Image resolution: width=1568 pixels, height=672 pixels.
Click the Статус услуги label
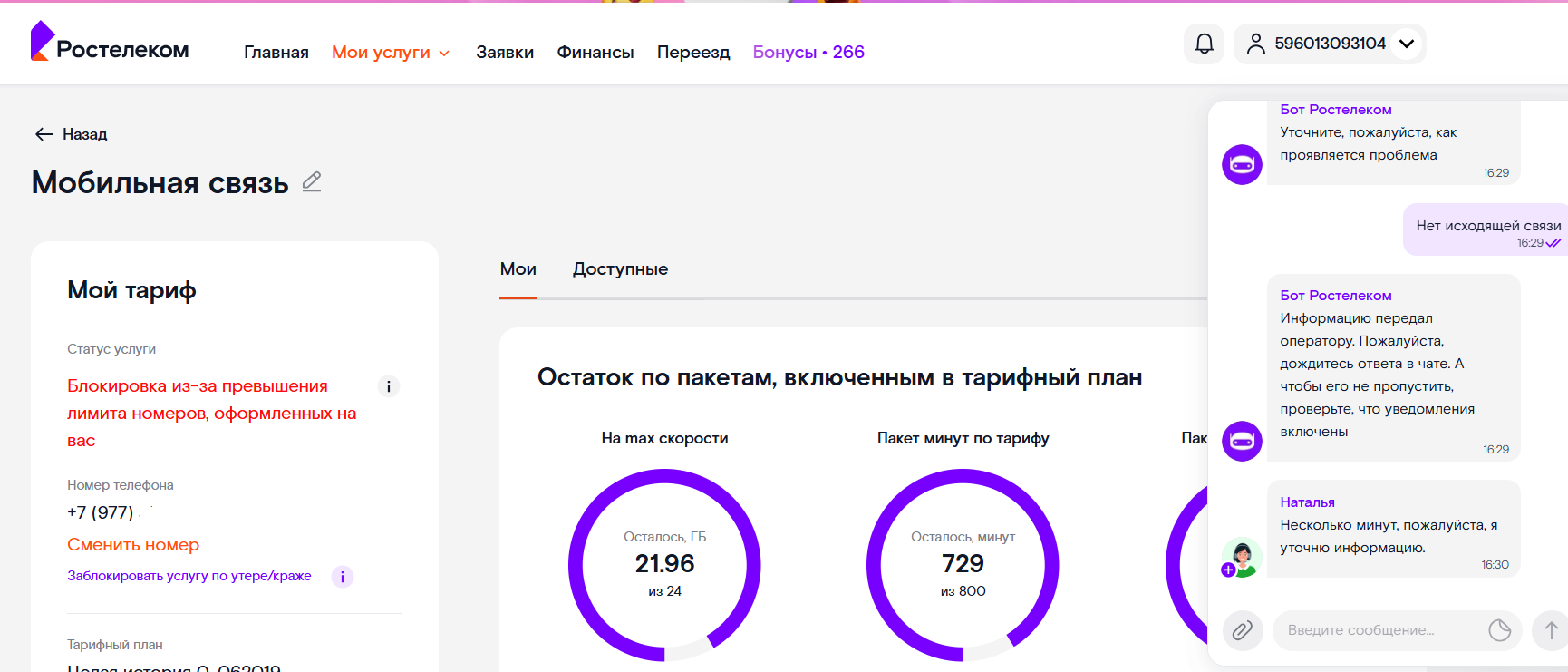[111, 349]
